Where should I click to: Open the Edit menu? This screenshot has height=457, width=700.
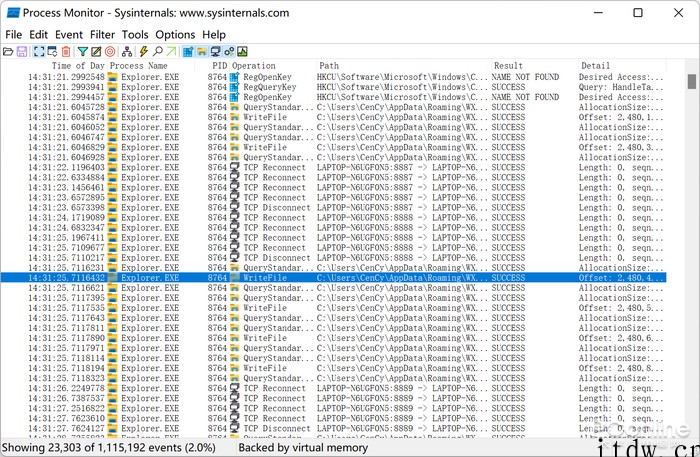click(39, 35)
